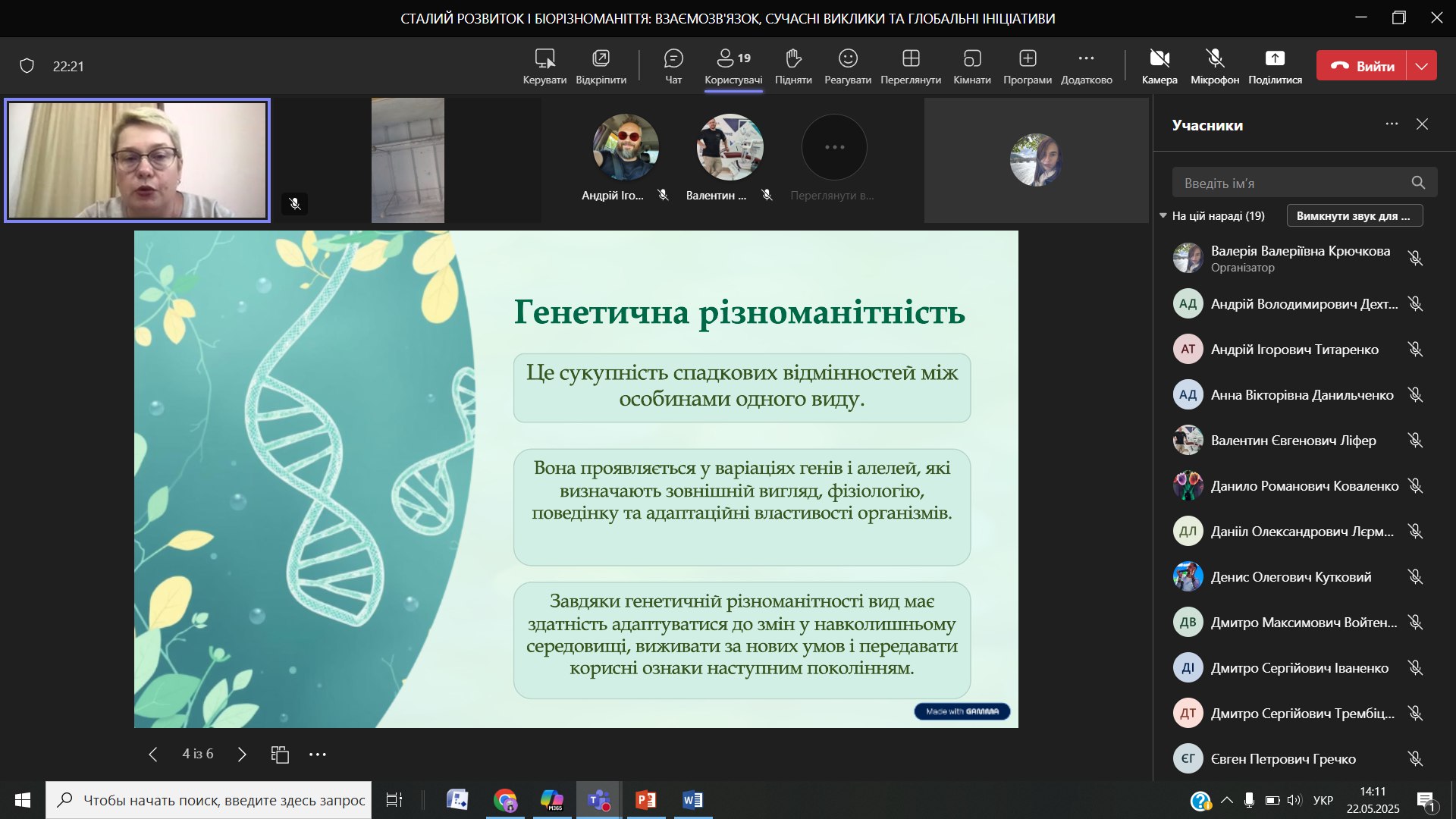Click the Pop out (Відкріпити) icon
The width and height of the screenshot is (1456, 819).
click(601, 66)
